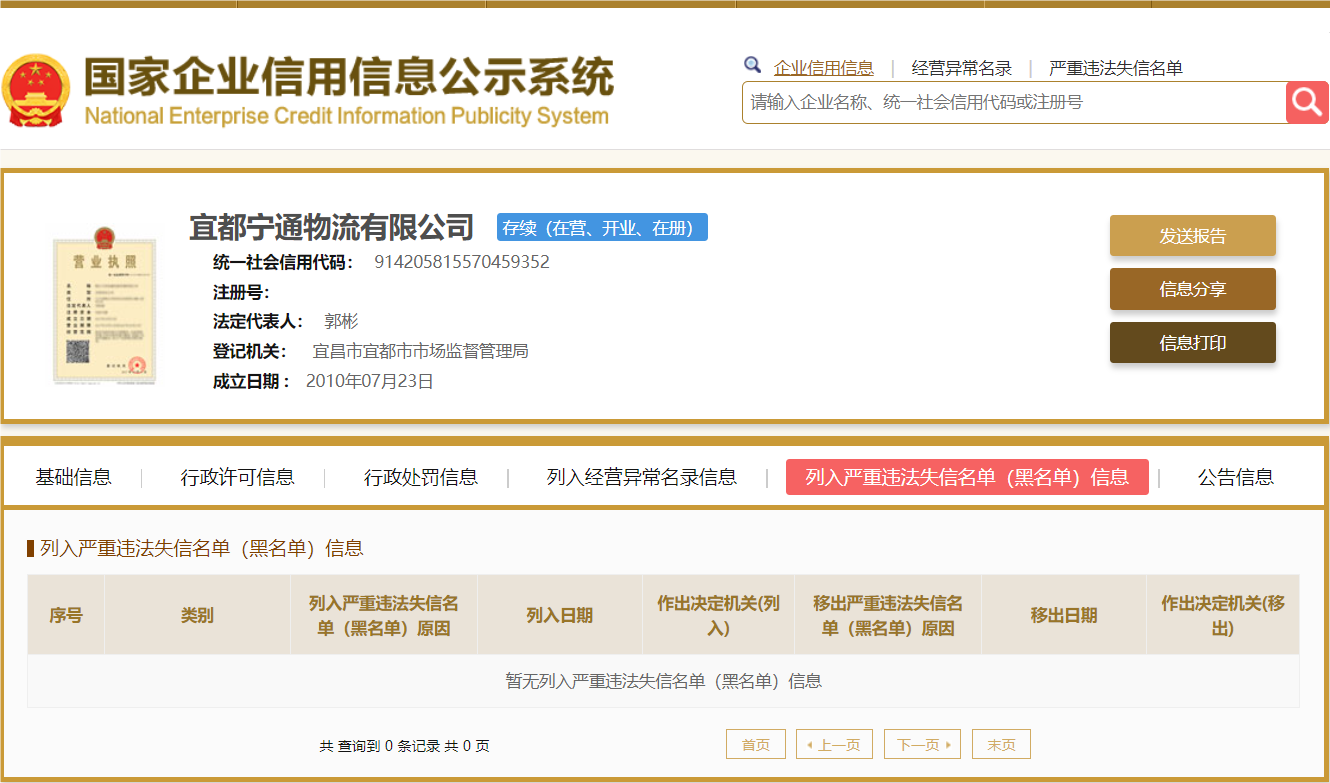
Task: Go to first page with 首页
Action: click(x=756, y=744)
